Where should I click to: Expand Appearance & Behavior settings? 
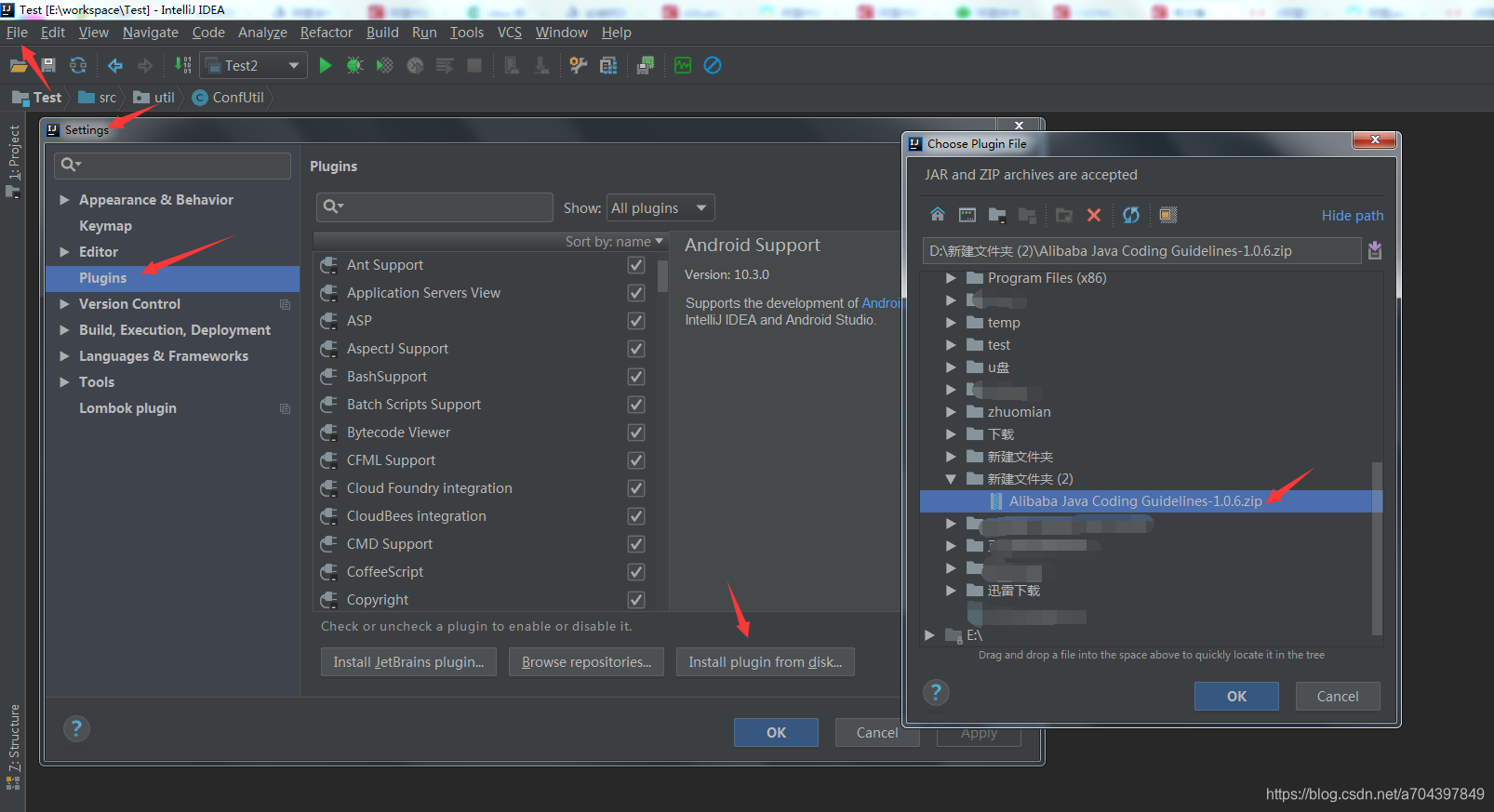[64, 200]
